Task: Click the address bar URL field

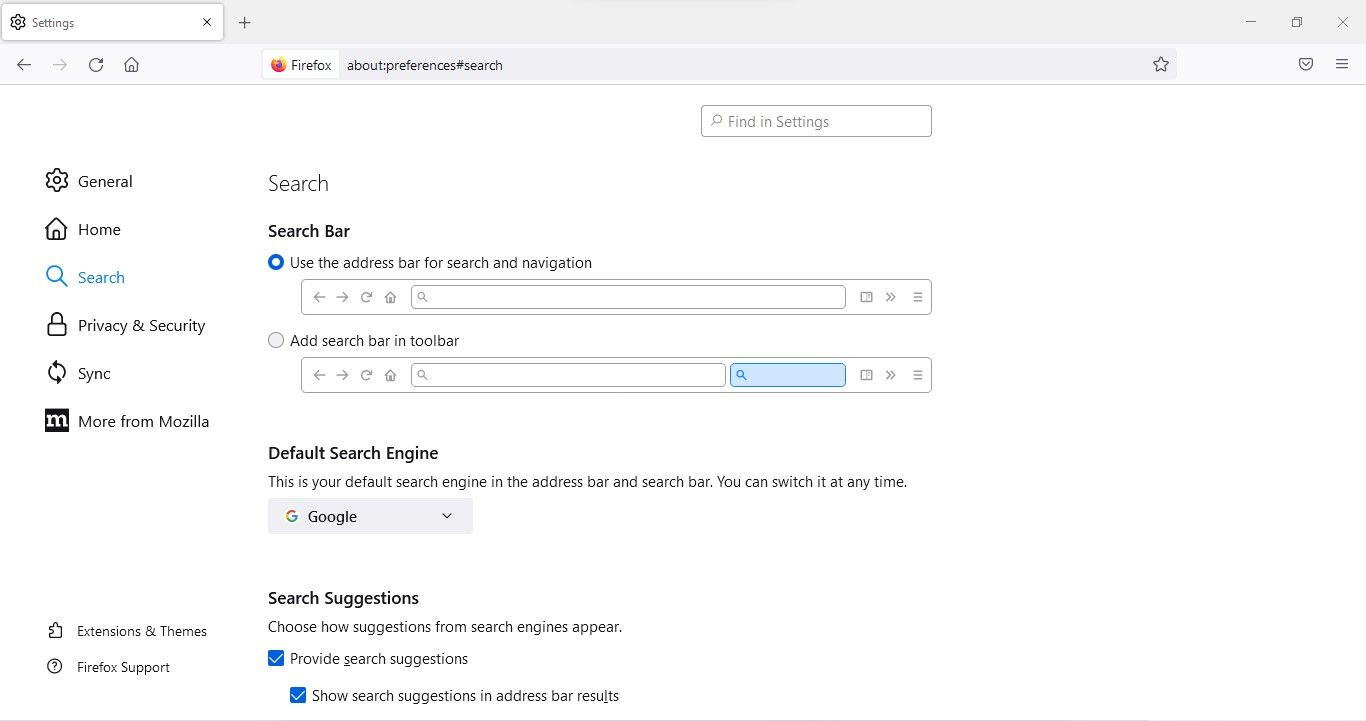Action: 700,65
